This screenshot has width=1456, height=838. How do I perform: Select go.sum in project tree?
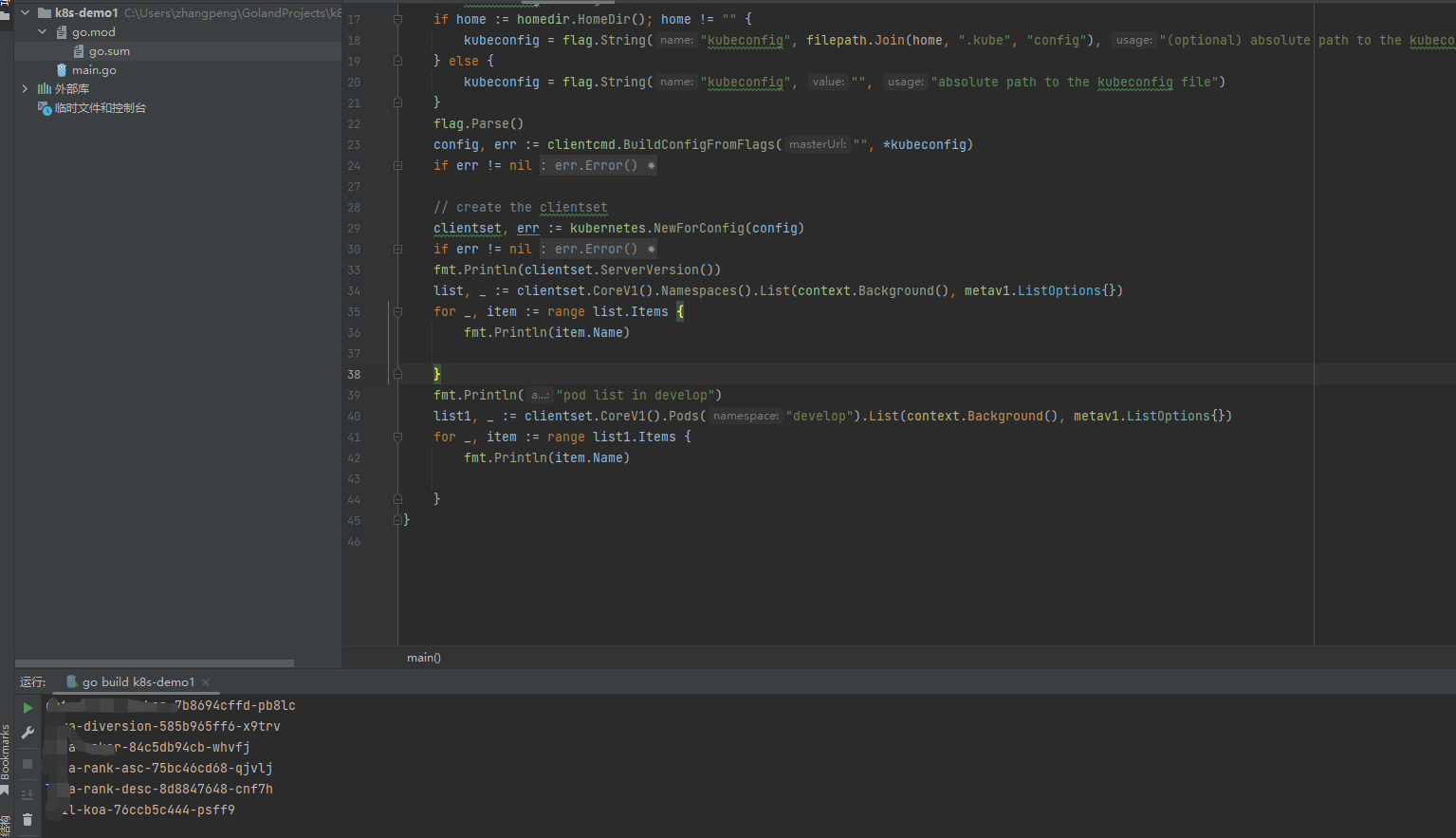click(109, 51)
